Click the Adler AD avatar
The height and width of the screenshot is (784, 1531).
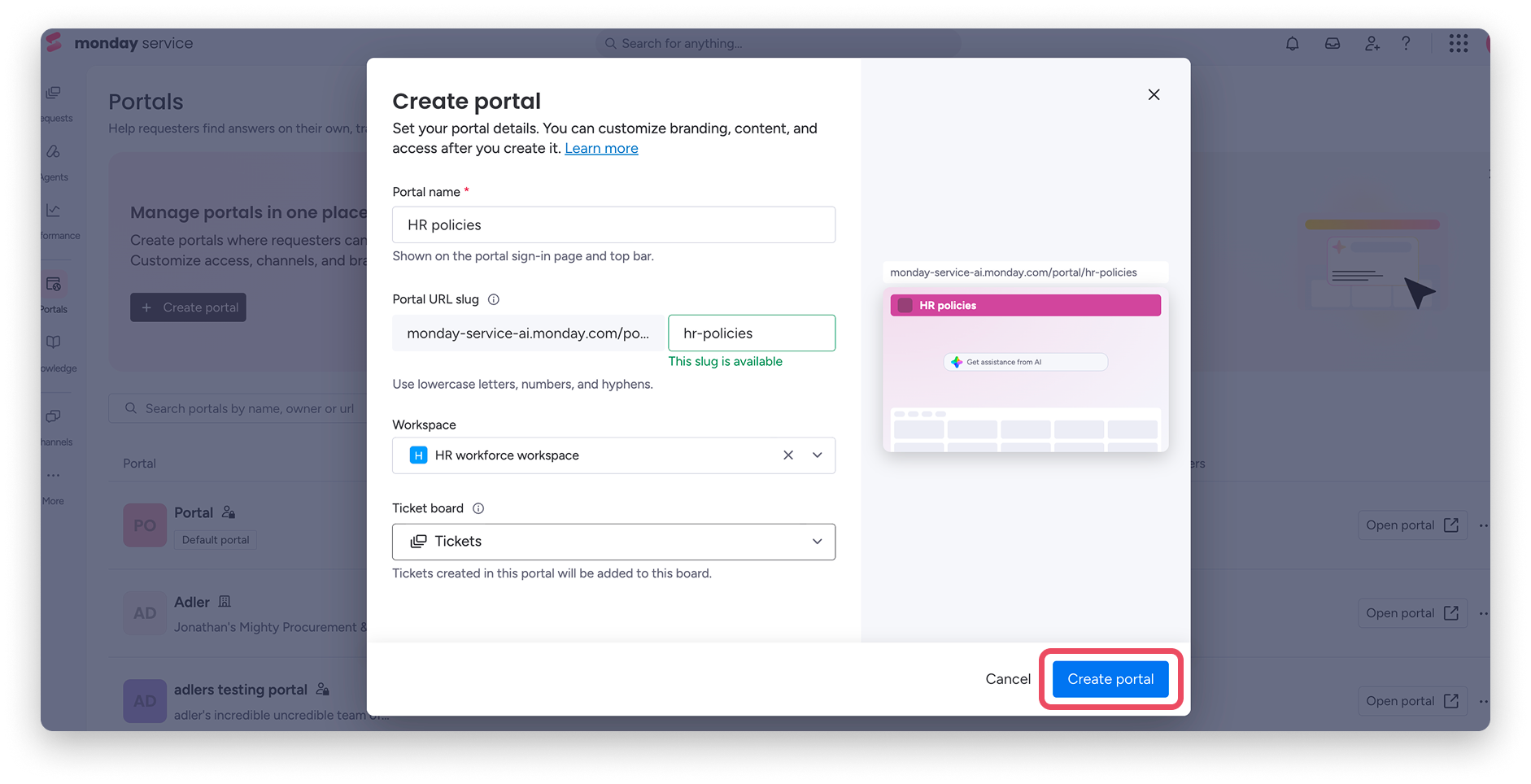(x=145, y=613)
